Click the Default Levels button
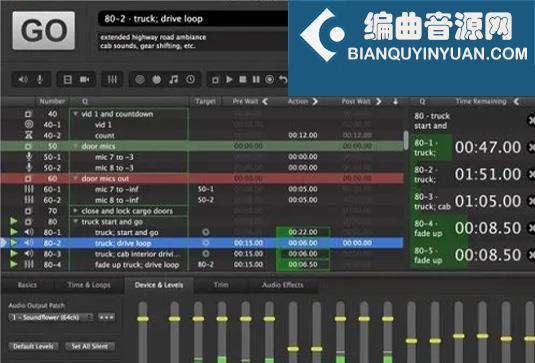The height and width of the screenshot is (363, 535). pos(33,347)
